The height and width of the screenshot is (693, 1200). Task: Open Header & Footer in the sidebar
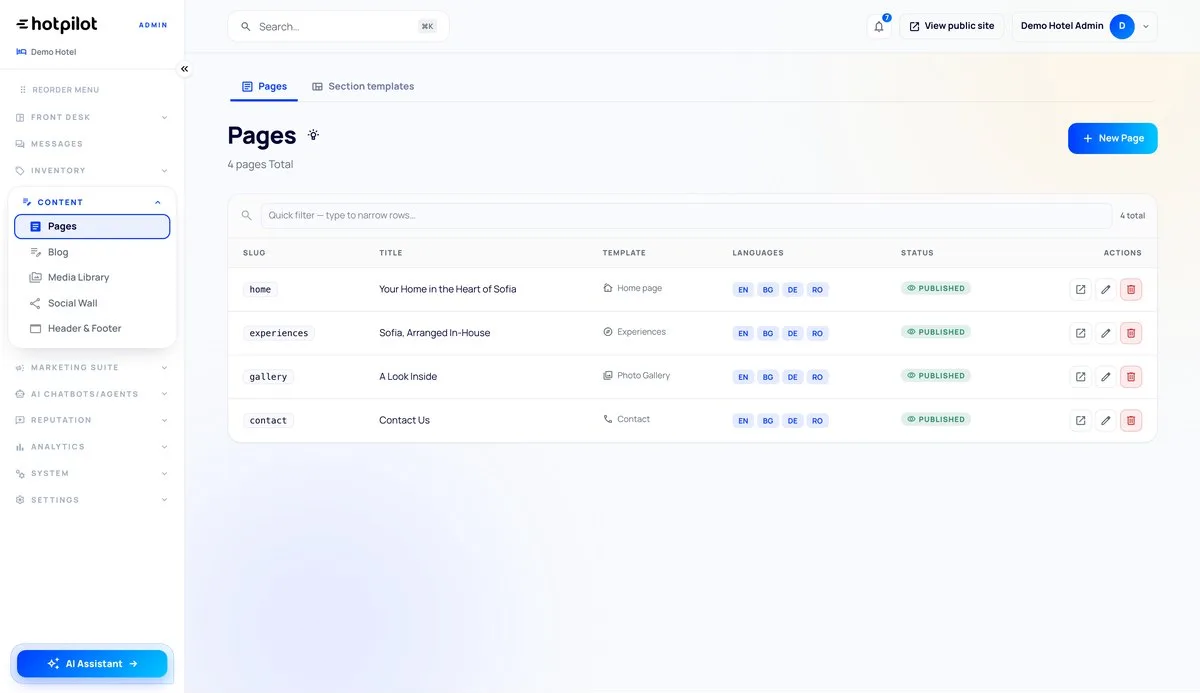(x=92, y=329)
